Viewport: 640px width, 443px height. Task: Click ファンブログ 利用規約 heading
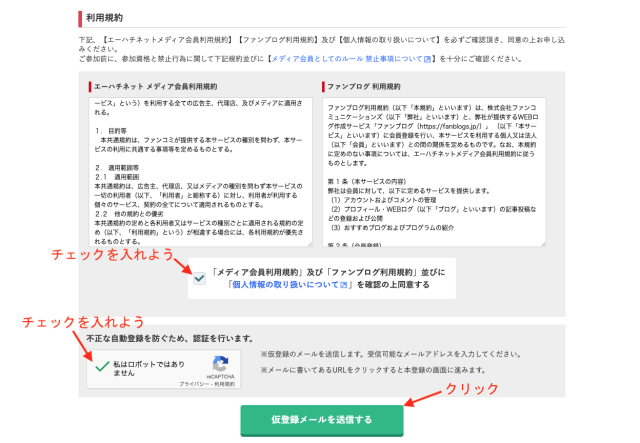point(364,87)
